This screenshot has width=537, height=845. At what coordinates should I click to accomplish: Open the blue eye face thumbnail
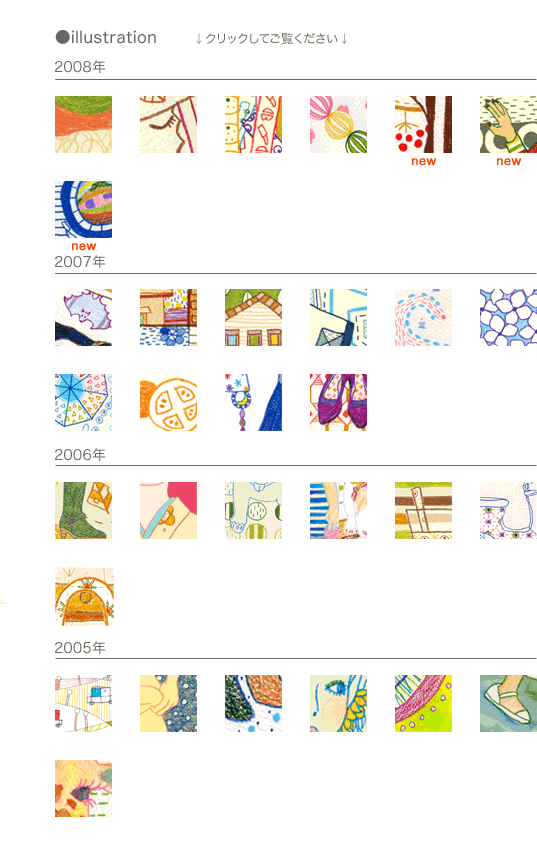tap(338, 703)
